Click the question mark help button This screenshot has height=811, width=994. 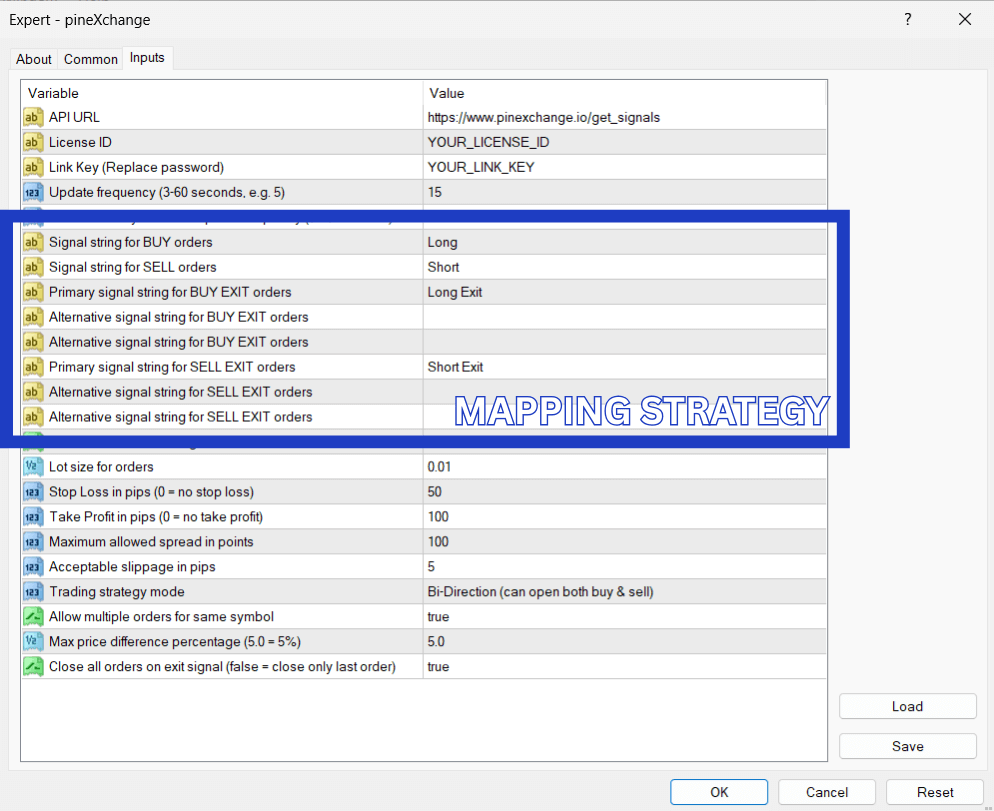coord(908,20)
